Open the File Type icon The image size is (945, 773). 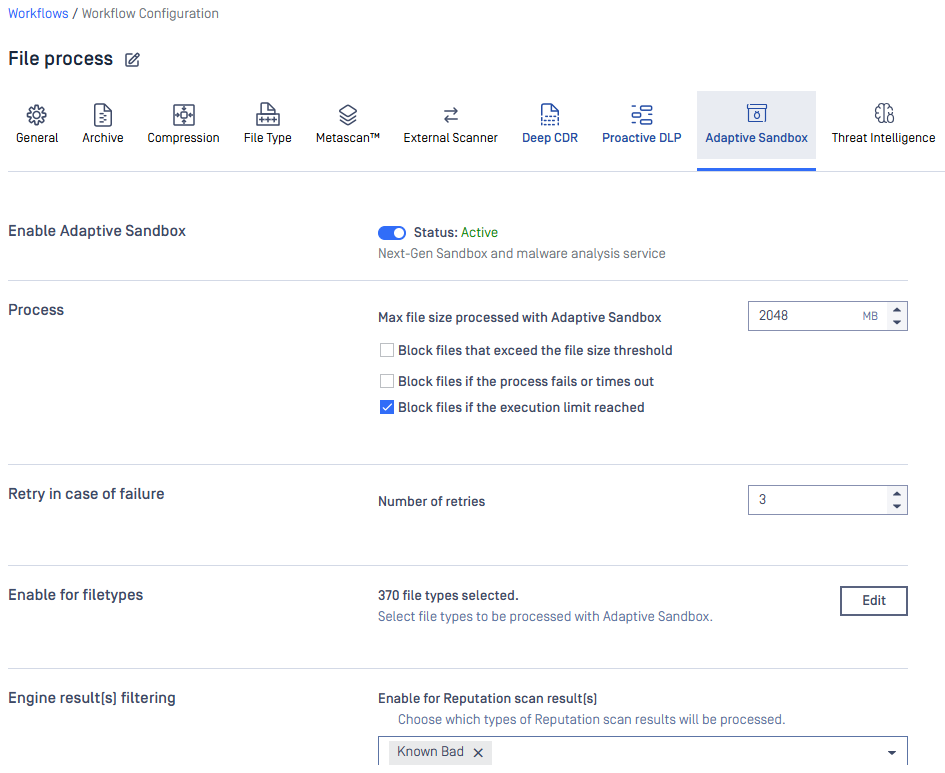[x=267, y=115]
